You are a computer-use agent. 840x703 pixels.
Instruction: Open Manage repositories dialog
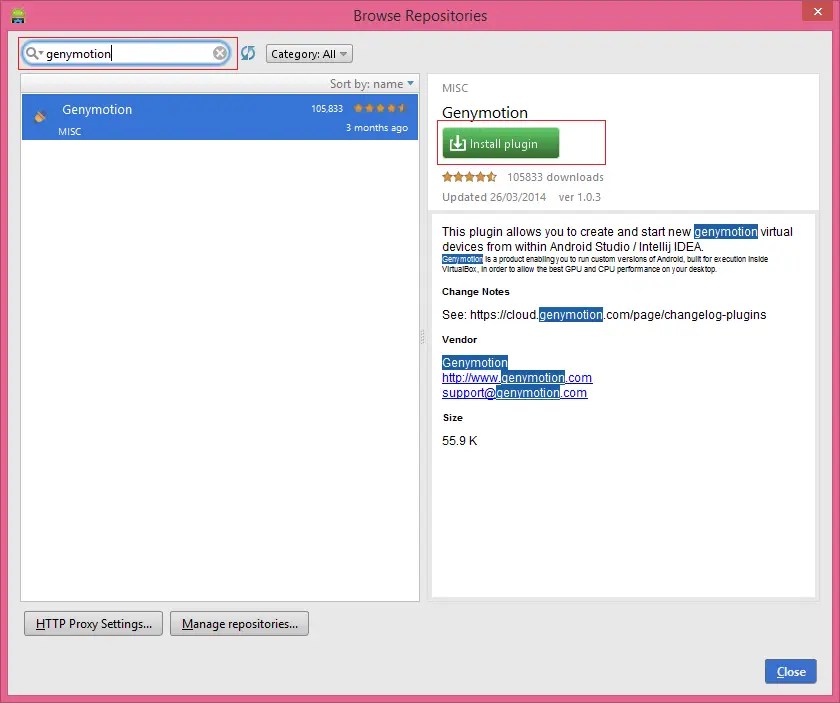[239, 624]
